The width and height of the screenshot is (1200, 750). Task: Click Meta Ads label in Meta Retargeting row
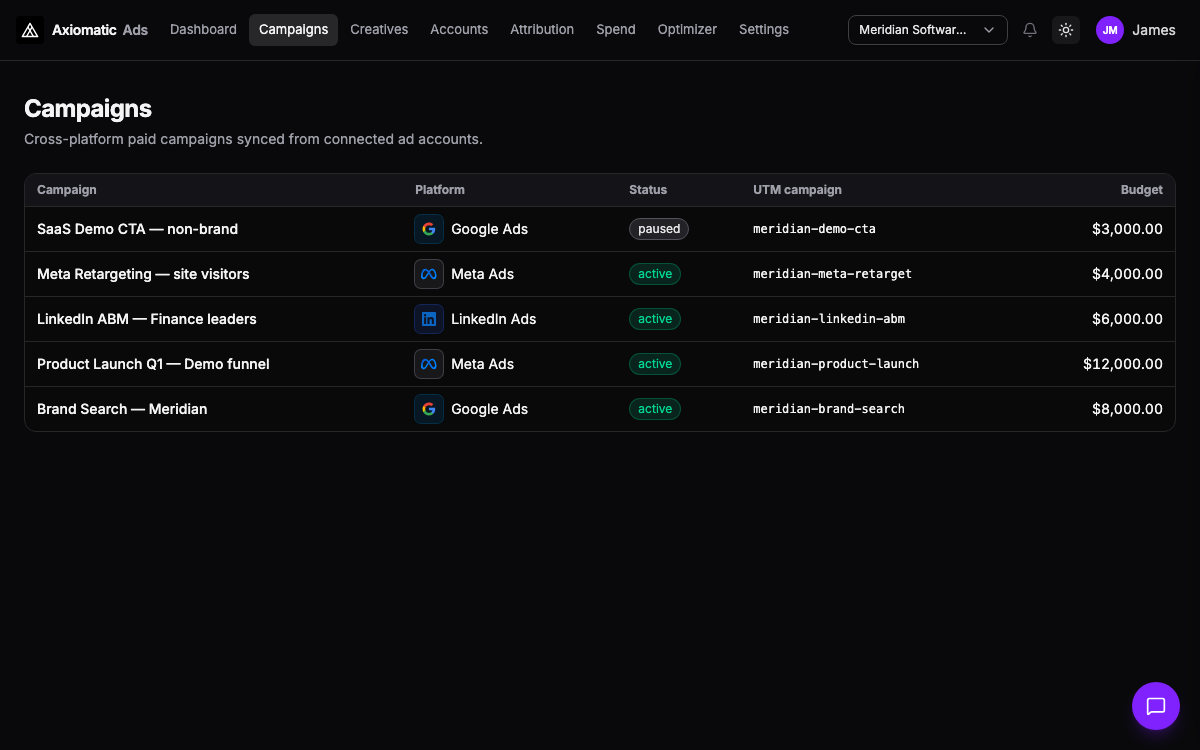click(x=483, y=274)
